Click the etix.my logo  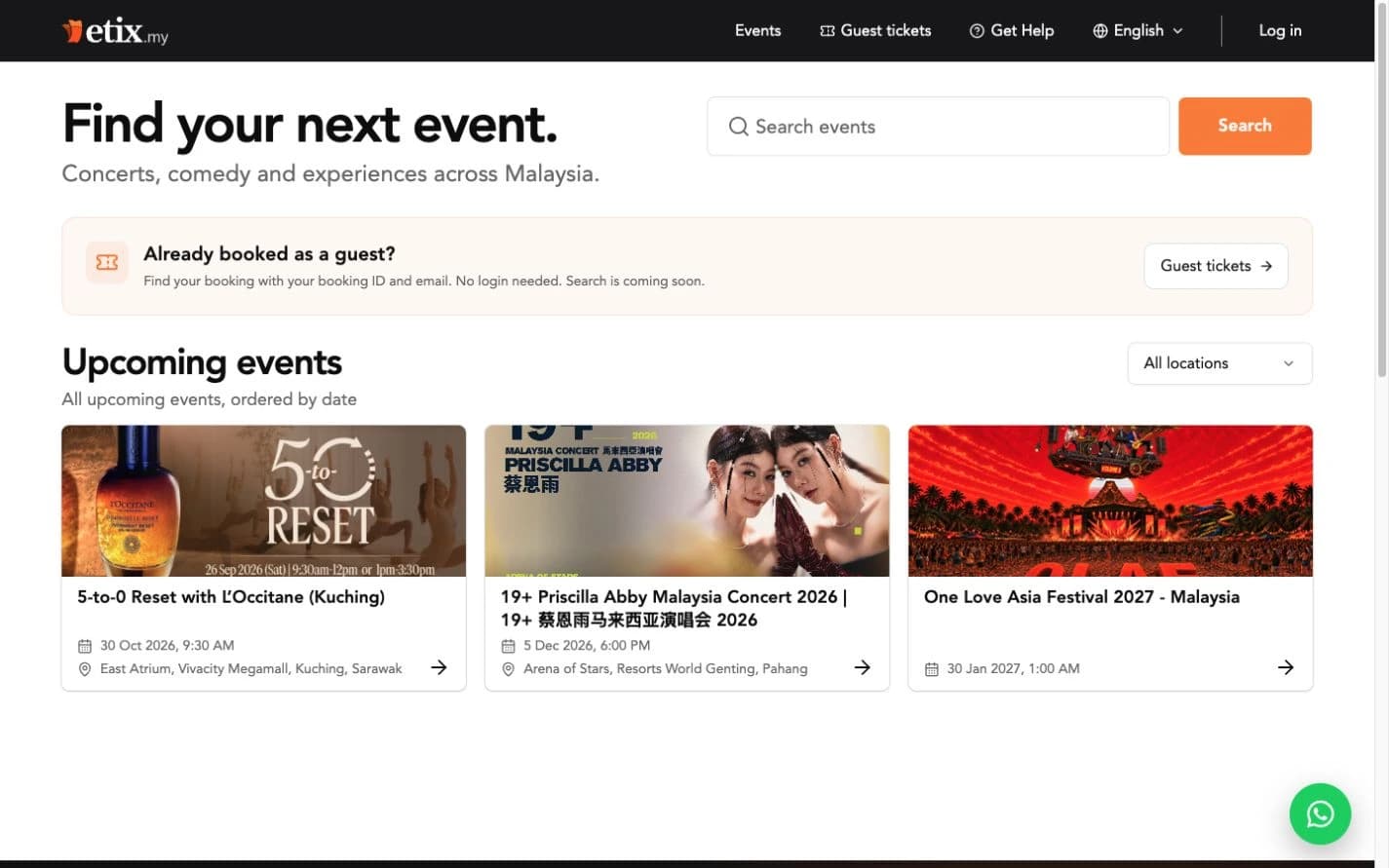(115, 31)
